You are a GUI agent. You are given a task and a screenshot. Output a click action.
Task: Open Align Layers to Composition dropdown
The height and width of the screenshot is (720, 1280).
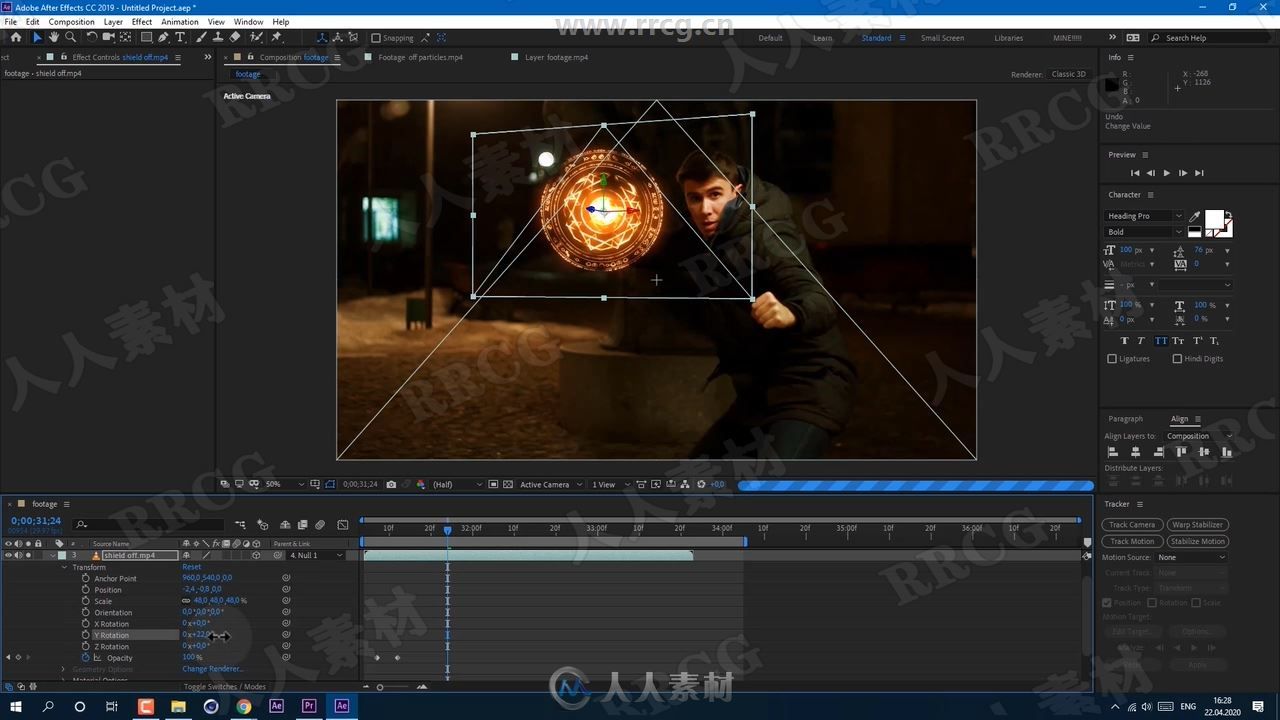[x=1200, y=436]
